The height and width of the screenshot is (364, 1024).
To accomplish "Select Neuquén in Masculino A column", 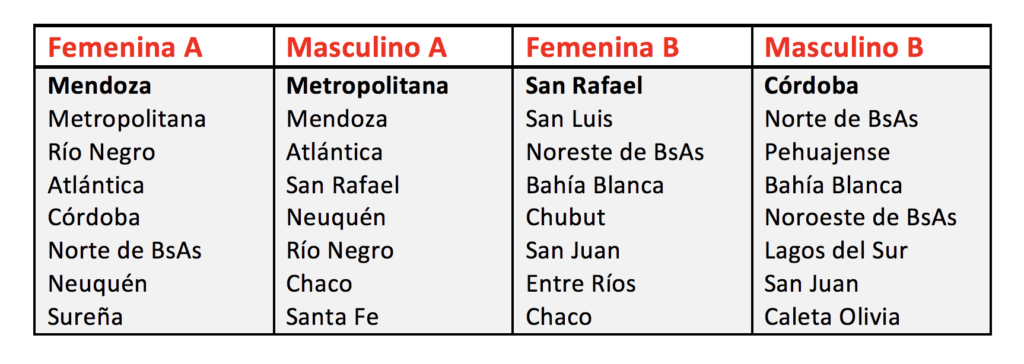I will [336, 218].
